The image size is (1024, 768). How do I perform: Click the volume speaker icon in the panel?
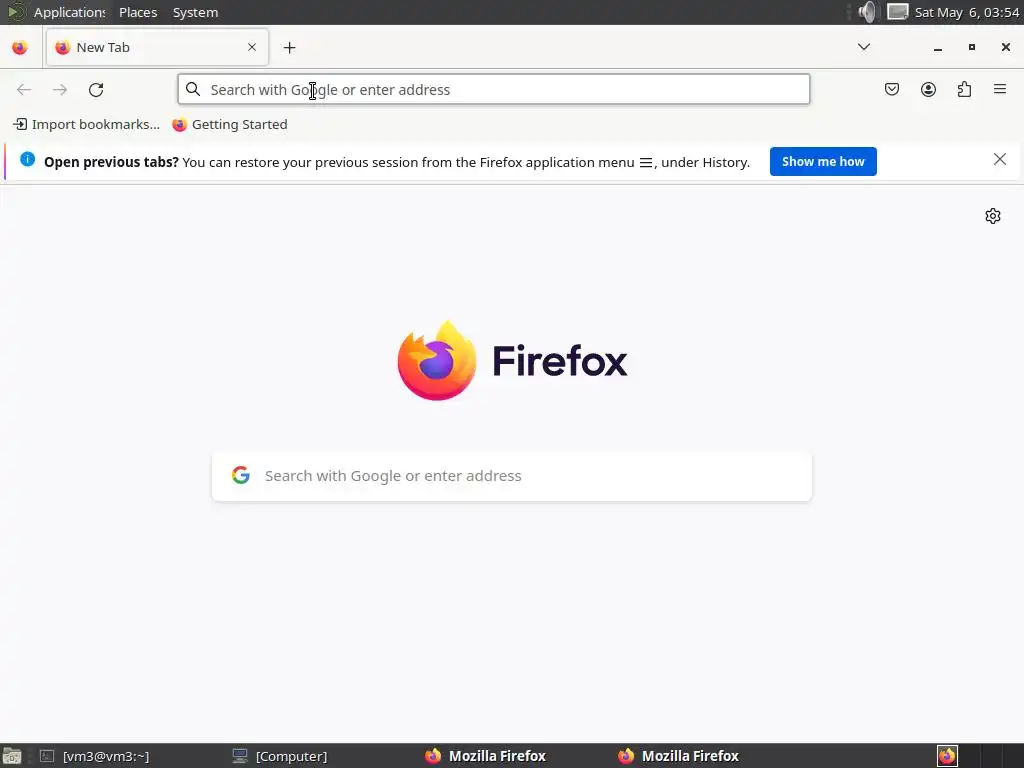coord(867,12)
